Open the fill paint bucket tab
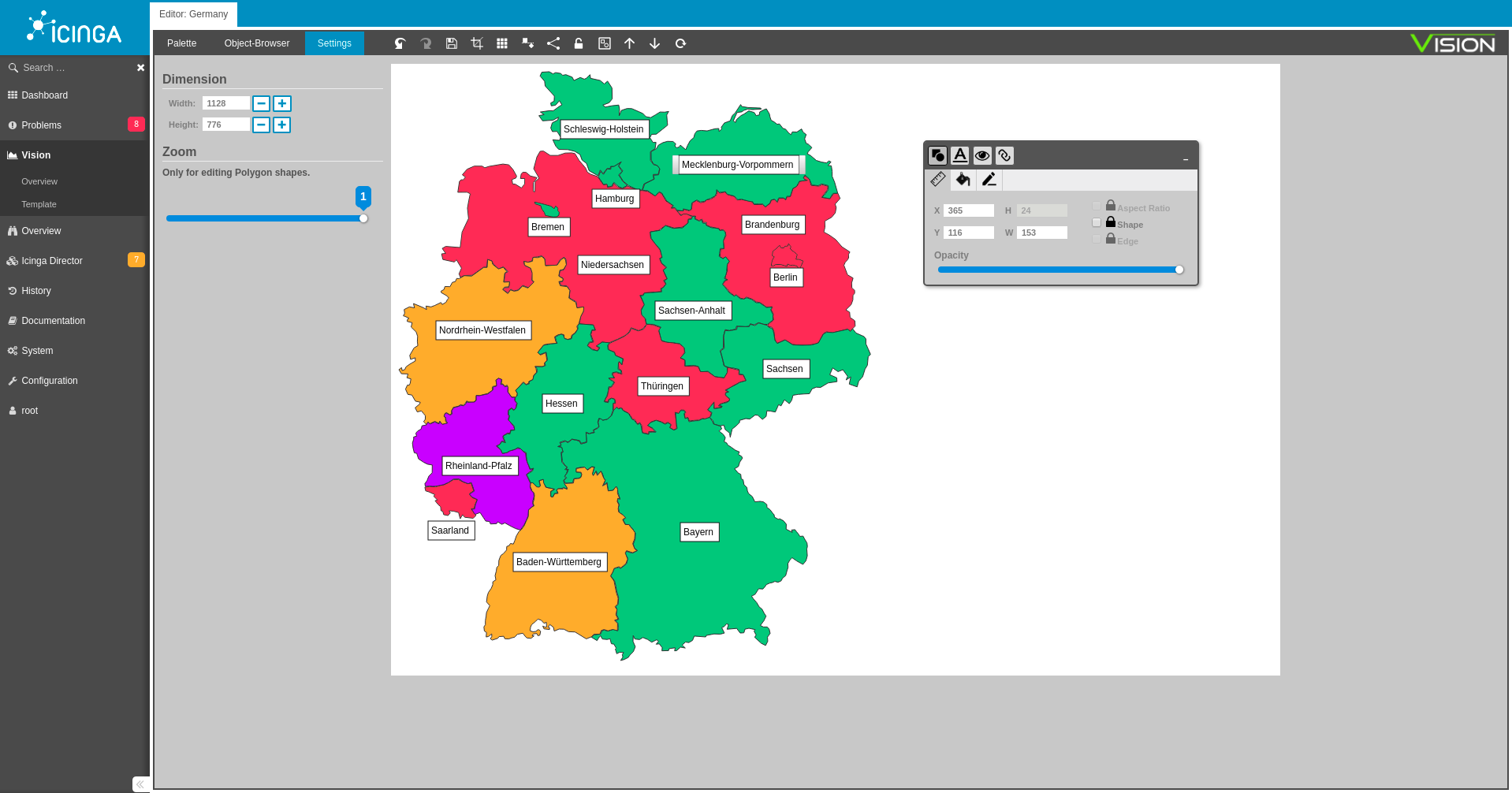This screenshot has height=793, width=1512. click(x=963, y=180)
